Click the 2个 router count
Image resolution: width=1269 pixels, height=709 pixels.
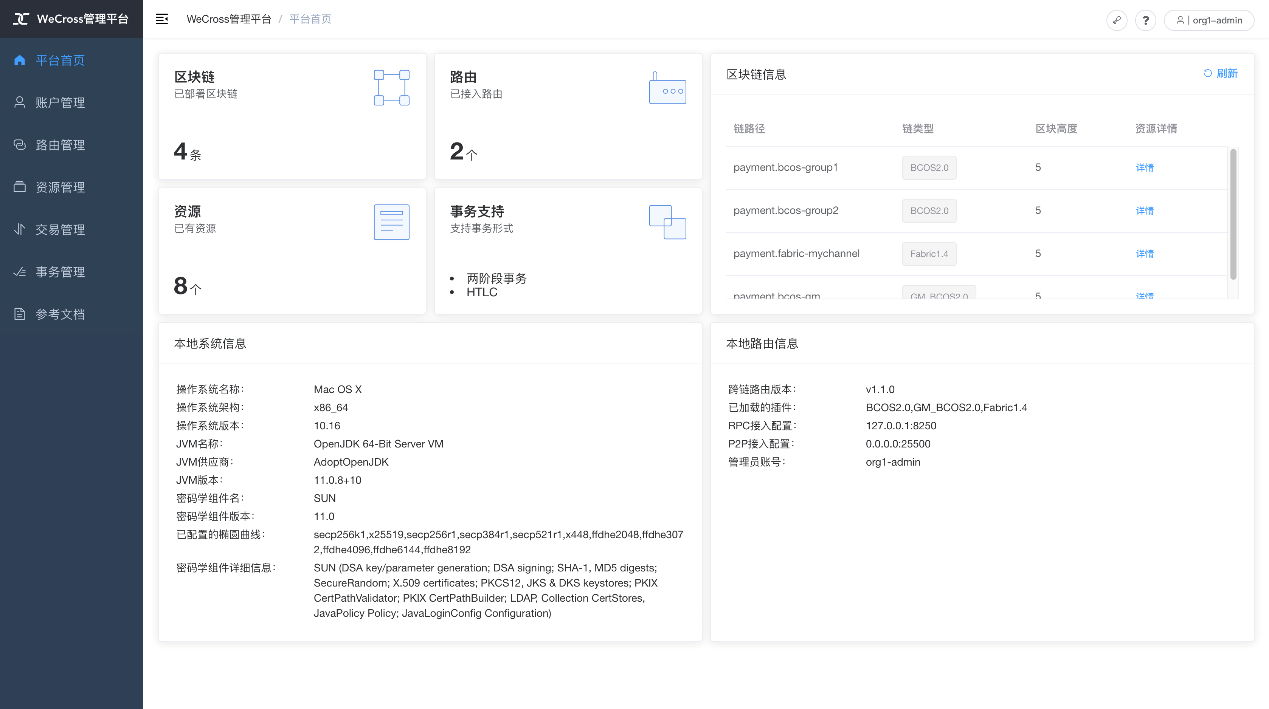(x=464, y=152)
